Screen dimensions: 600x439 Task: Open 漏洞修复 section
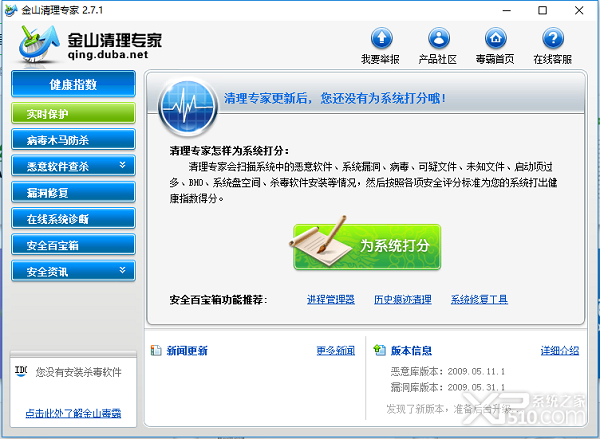coord(73,192)
